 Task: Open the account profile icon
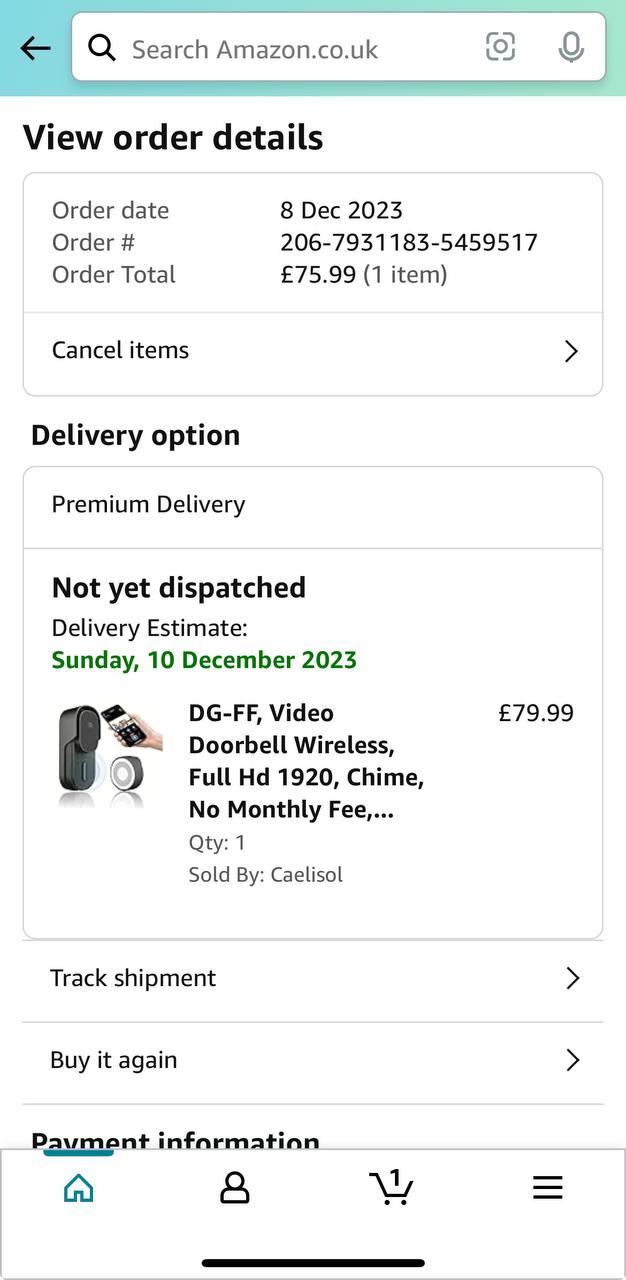(234, 1187)
